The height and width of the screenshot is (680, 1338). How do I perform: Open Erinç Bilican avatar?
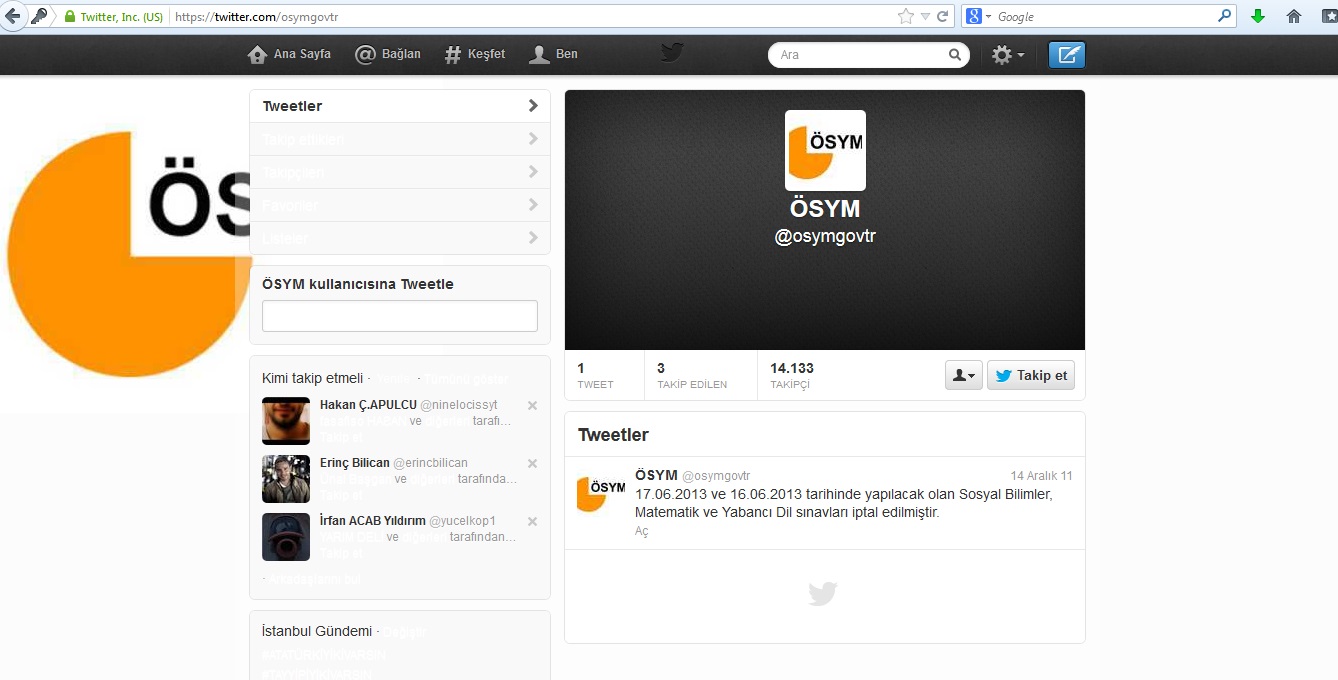286,479
